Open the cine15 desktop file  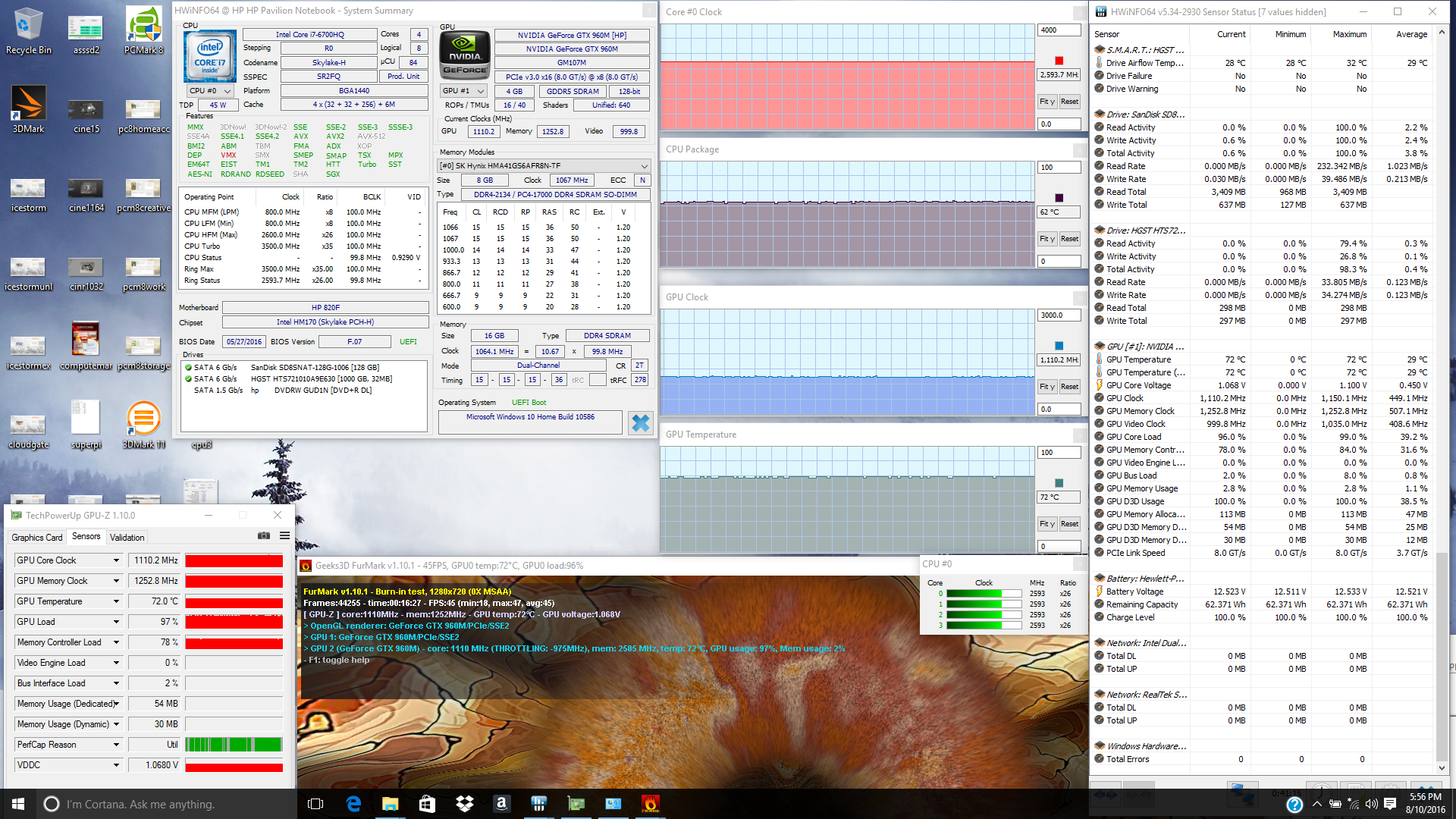(86, 115)
